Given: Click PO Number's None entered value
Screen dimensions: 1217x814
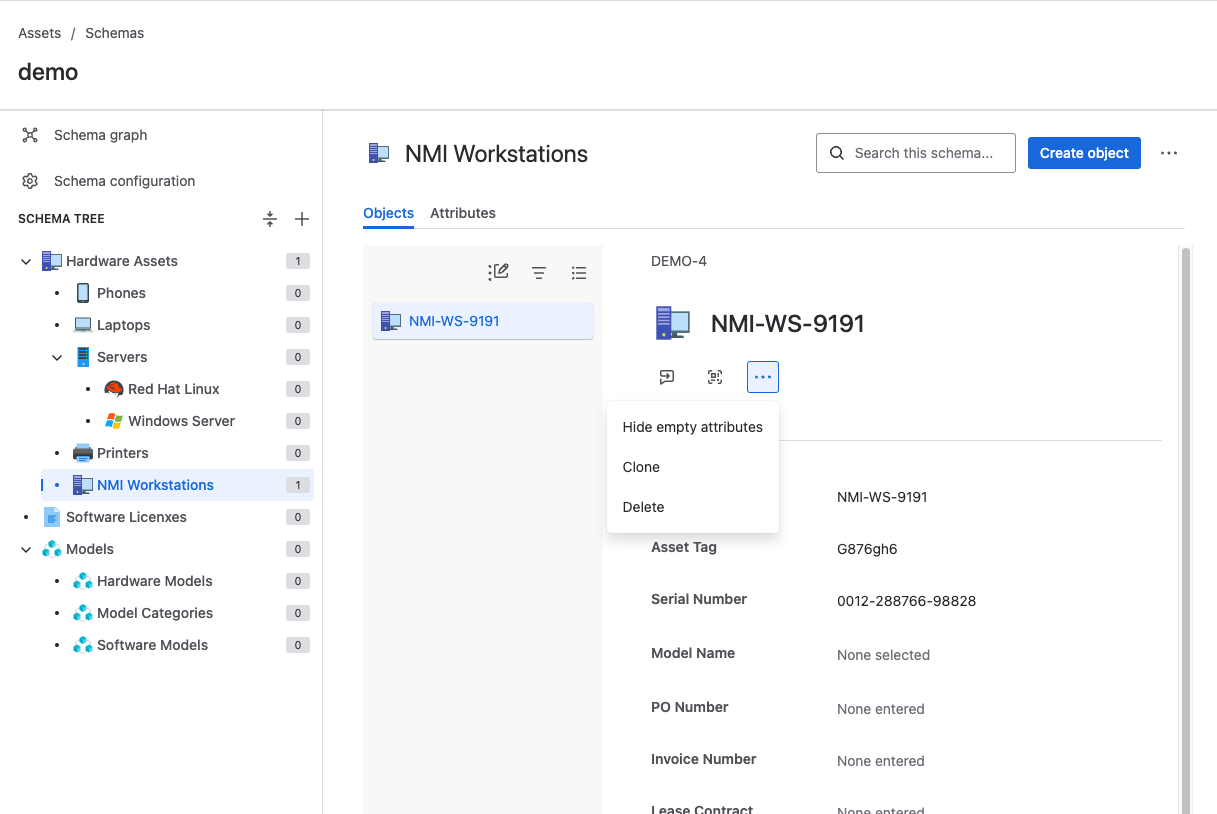Looking at the screenshot, I should pyautogui.click(x=880, y=709).
